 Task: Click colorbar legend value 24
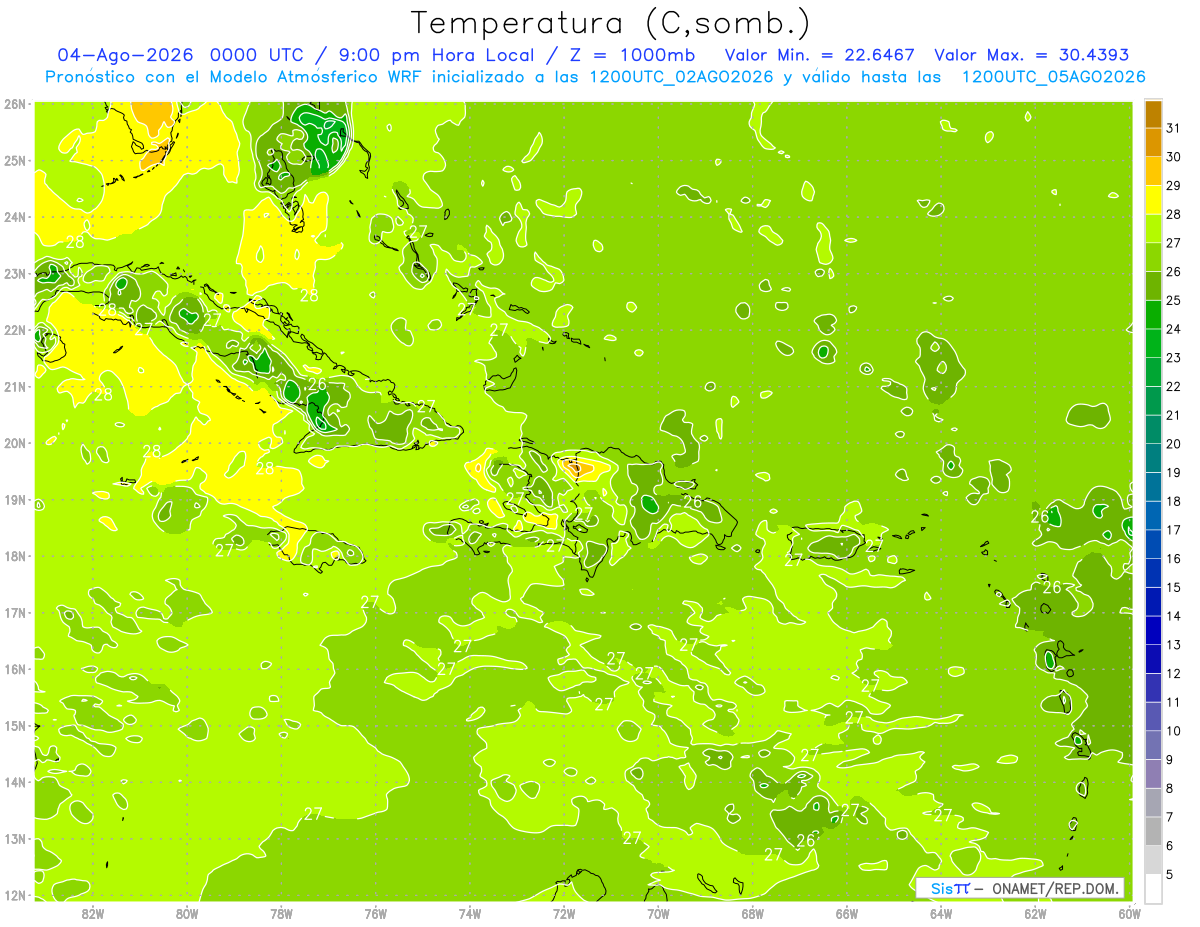tap(1173, 329)
